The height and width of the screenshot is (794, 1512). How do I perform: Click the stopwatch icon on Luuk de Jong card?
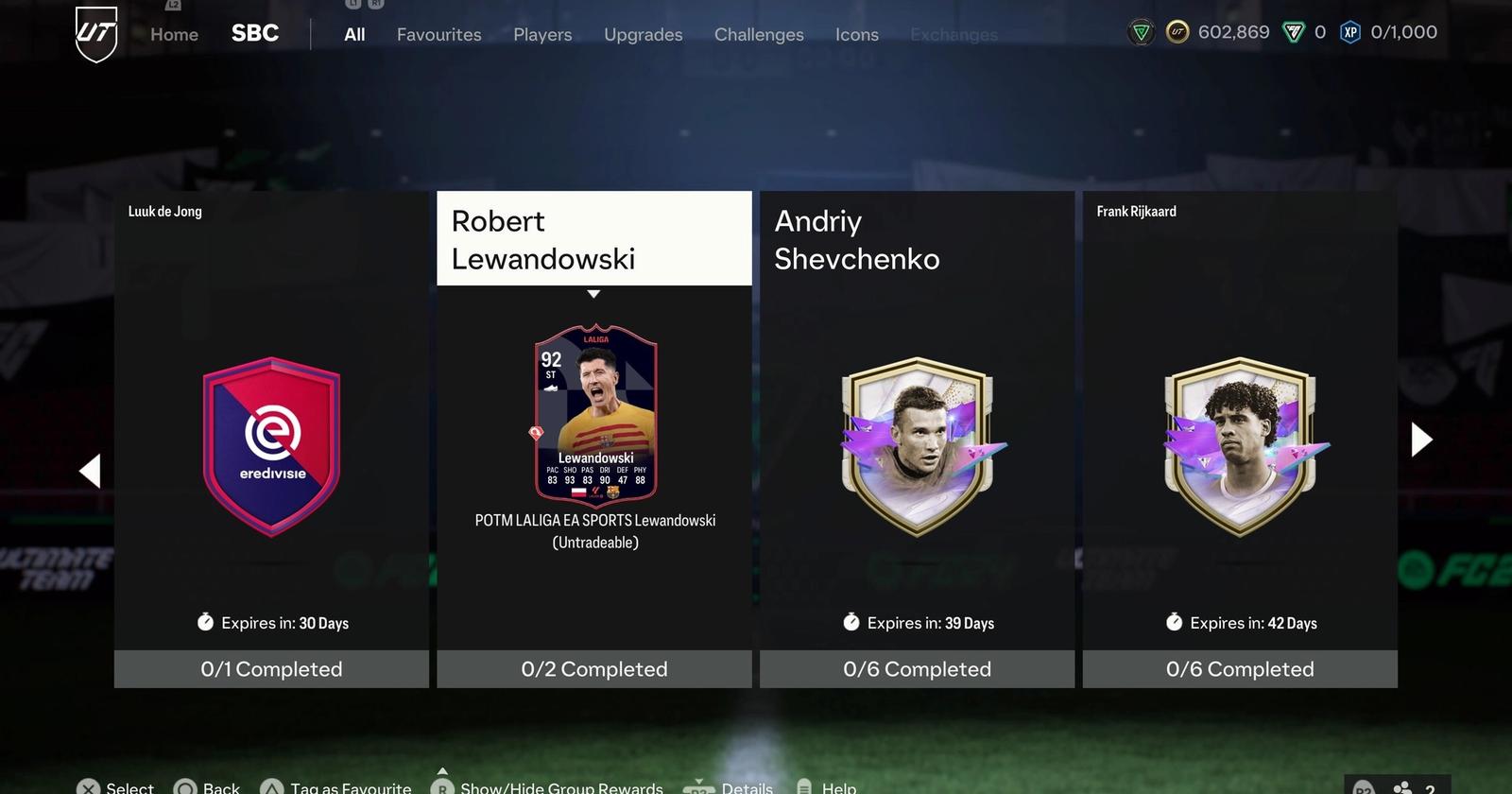pos(205,622)
